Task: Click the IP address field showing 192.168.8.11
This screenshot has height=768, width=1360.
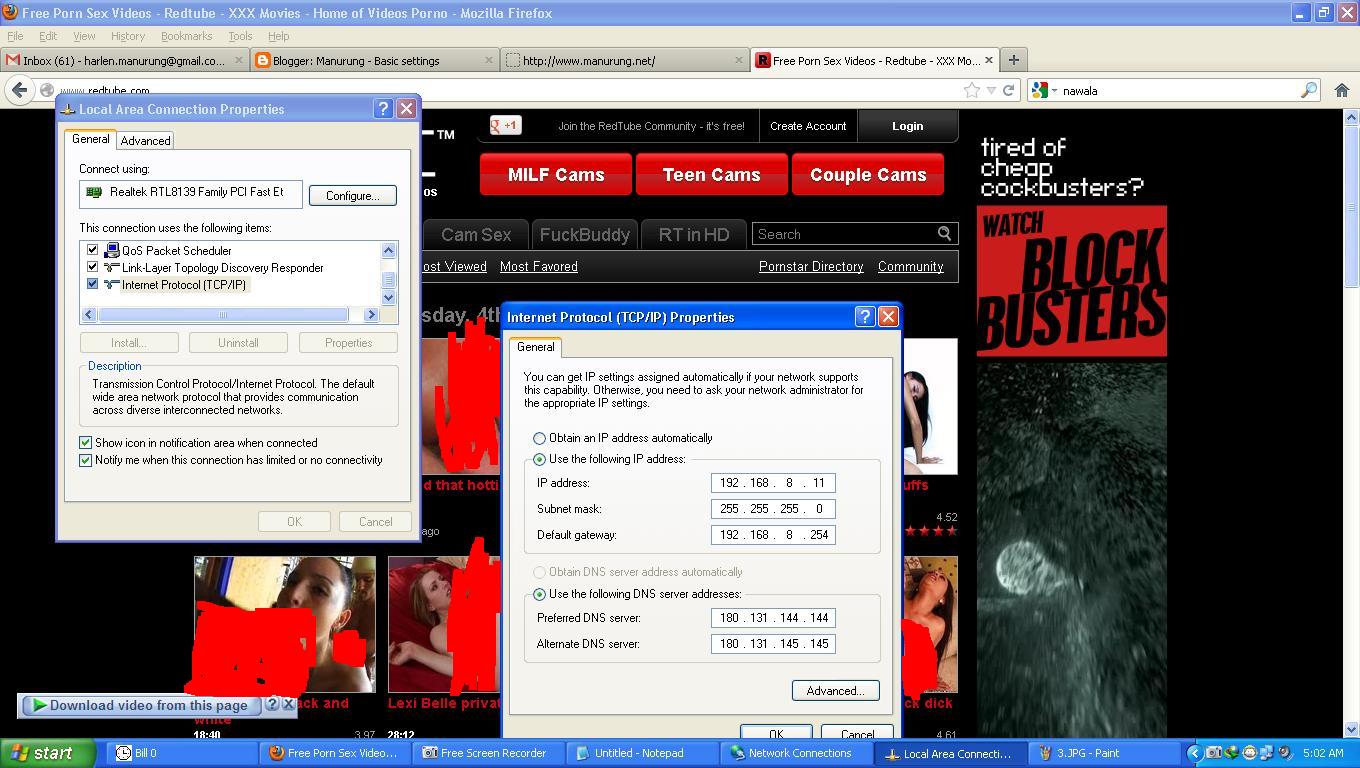Action: (x=773, y=483)
